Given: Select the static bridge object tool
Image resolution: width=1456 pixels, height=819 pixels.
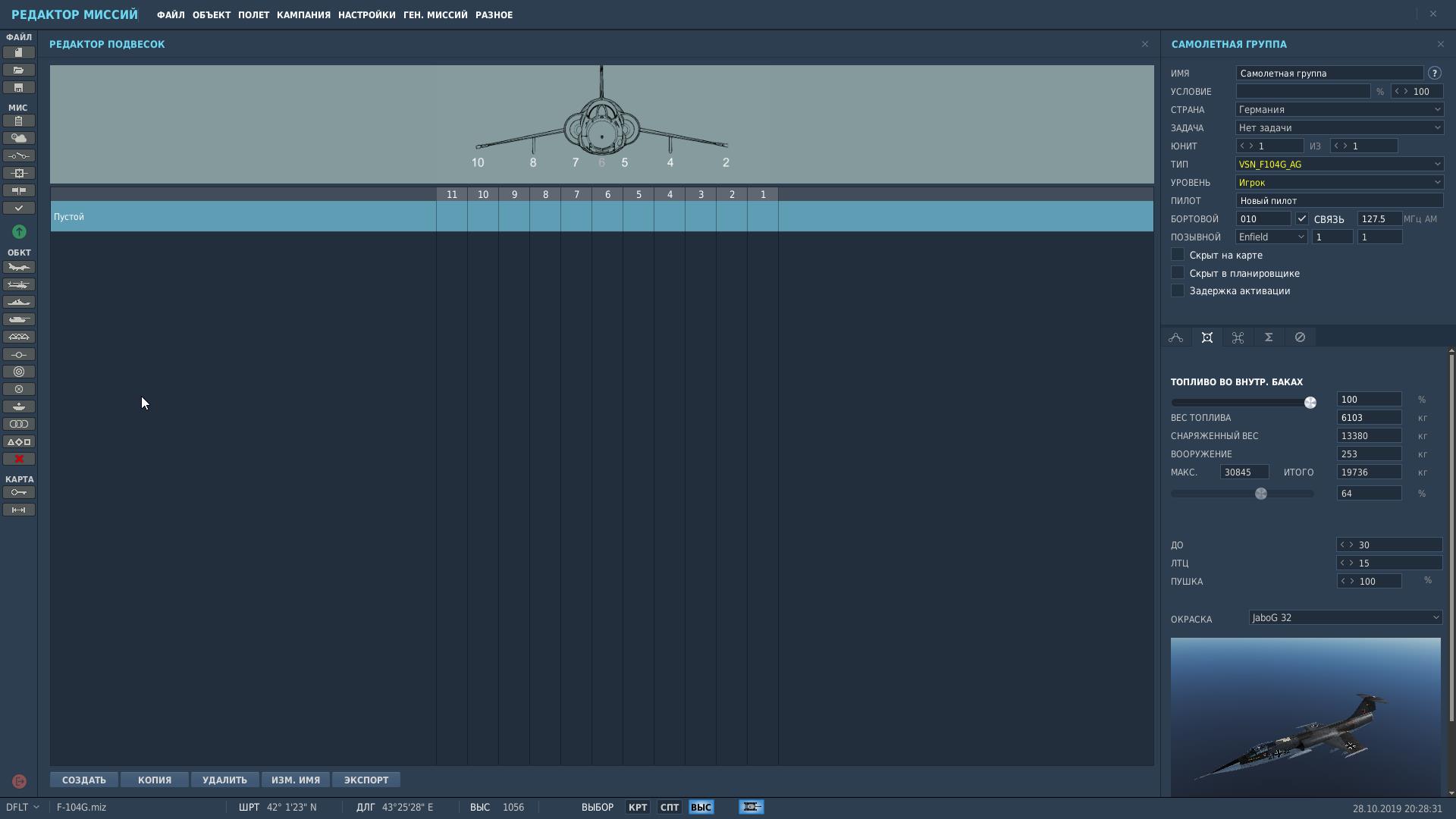Looking at the screenshot, I should click(19, 337).
